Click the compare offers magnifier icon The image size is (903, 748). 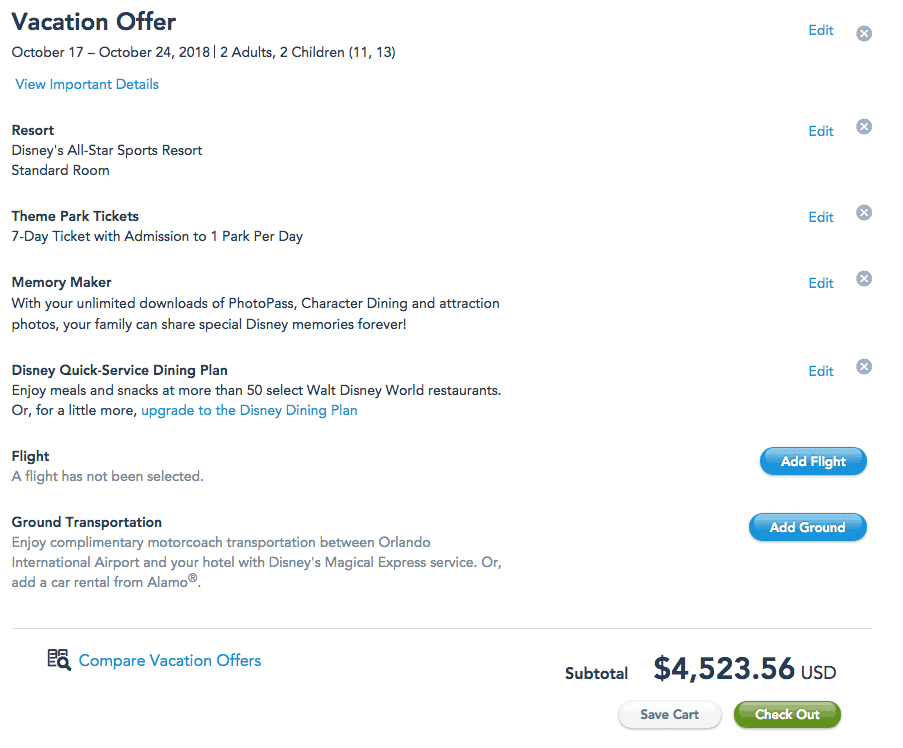(x=59, y=659)
